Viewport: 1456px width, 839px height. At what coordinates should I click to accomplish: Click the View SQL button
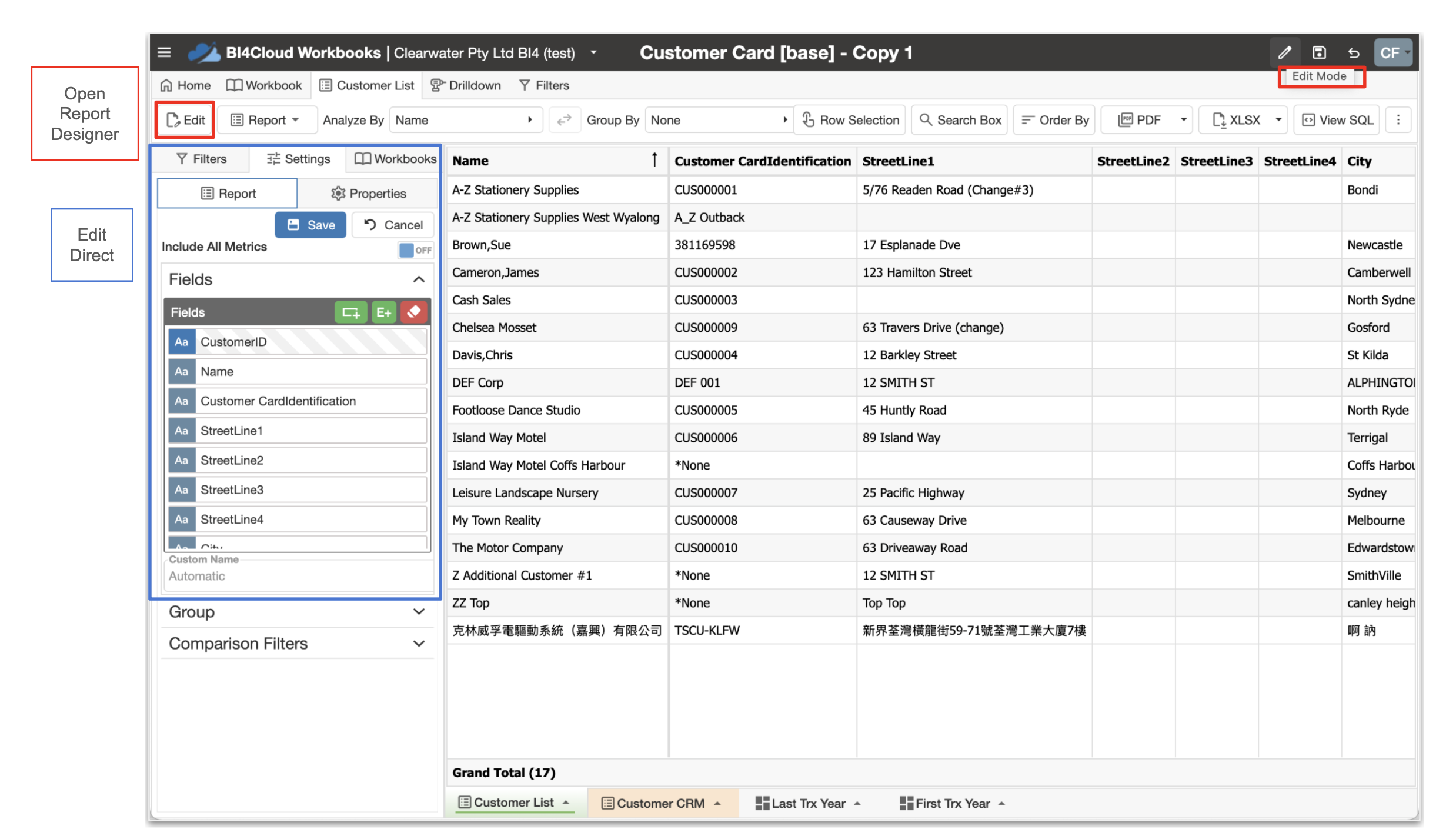(x=1337, y=120)
